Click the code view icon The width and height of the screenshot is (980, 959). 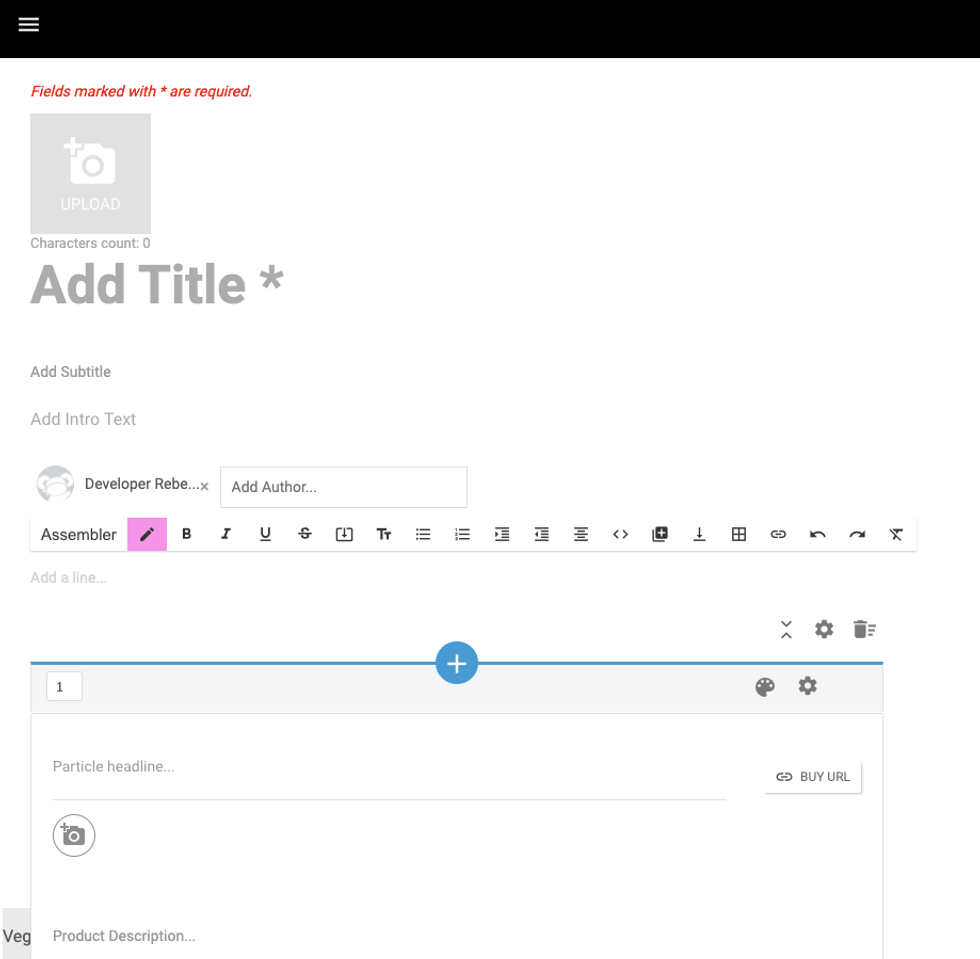620,535
